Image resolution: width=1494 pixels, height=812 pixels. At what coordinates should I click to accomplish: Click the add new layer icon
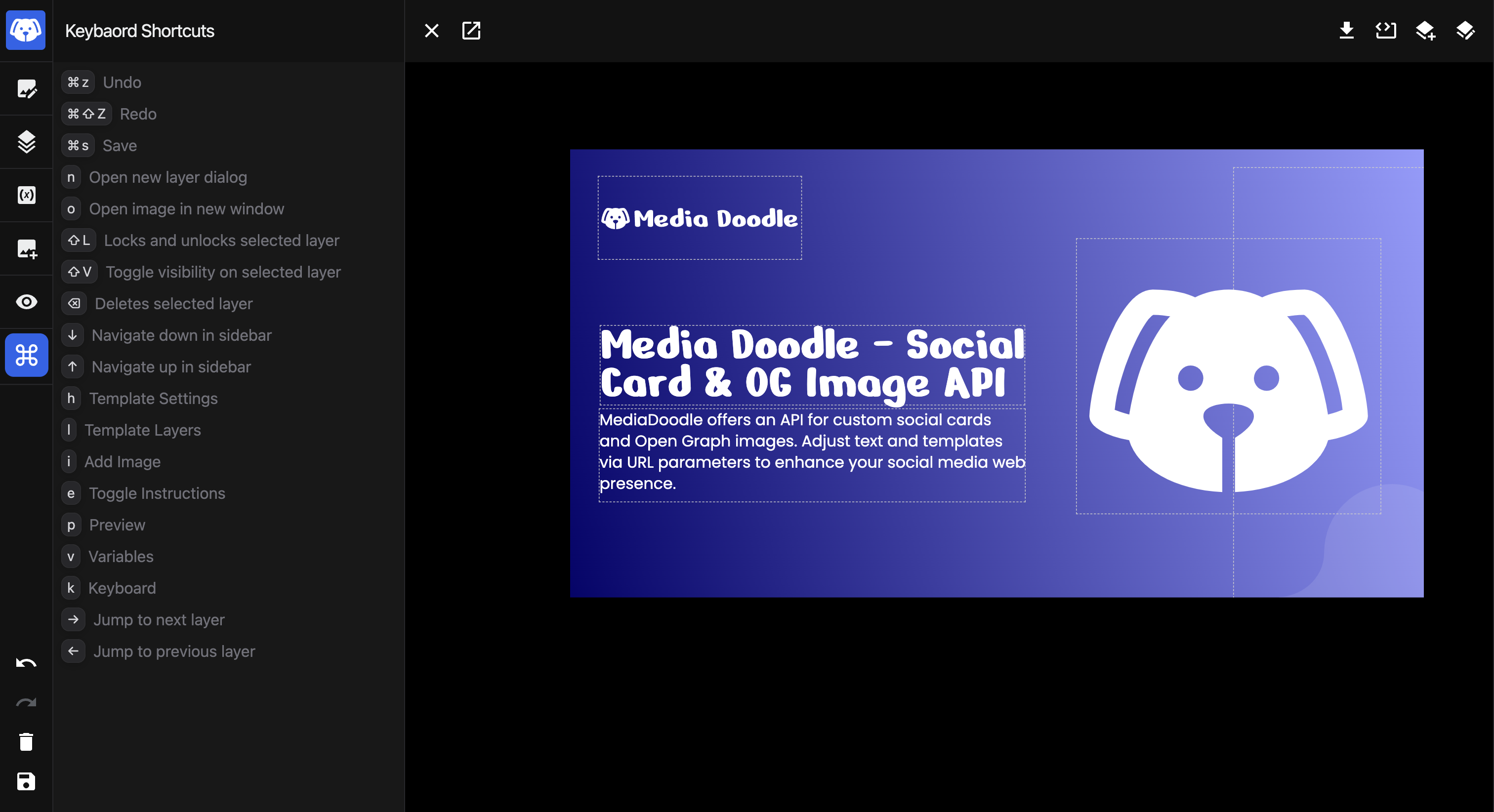pos(1425,31)
